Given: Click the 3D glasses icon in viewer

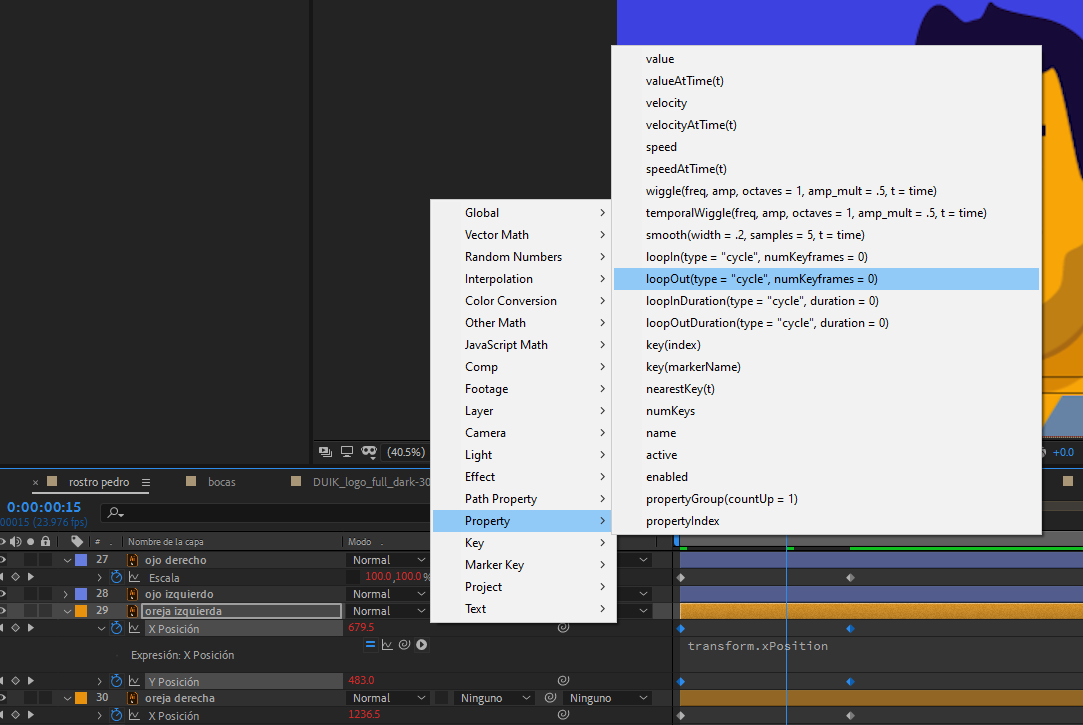Looking at the screenshot, I should click(368, 452).
